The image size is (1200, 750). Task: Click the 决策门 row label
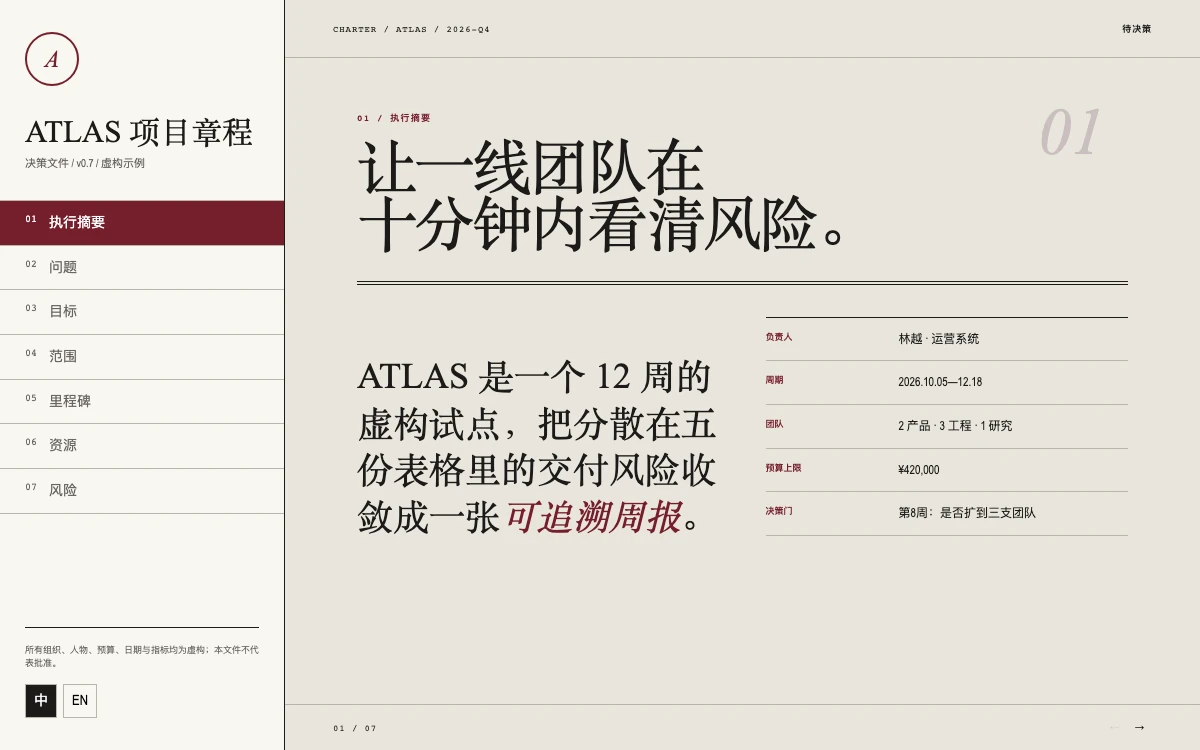click(779, 511)
